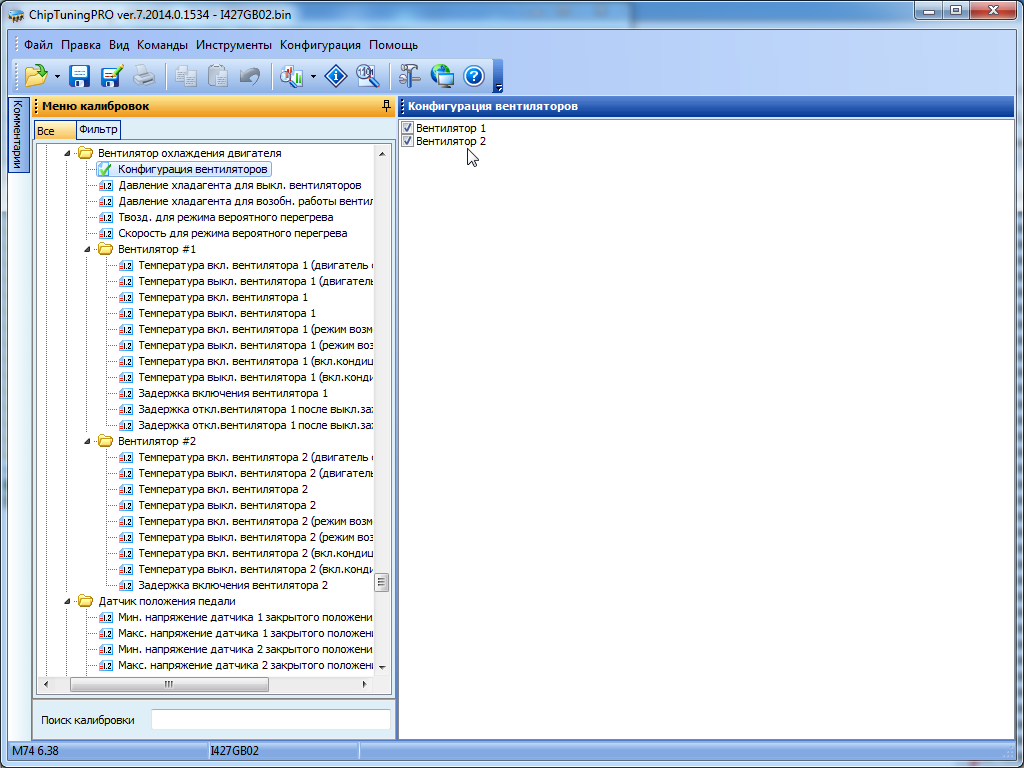Save the firmware with the floppy icon

(x=80, y=76)
